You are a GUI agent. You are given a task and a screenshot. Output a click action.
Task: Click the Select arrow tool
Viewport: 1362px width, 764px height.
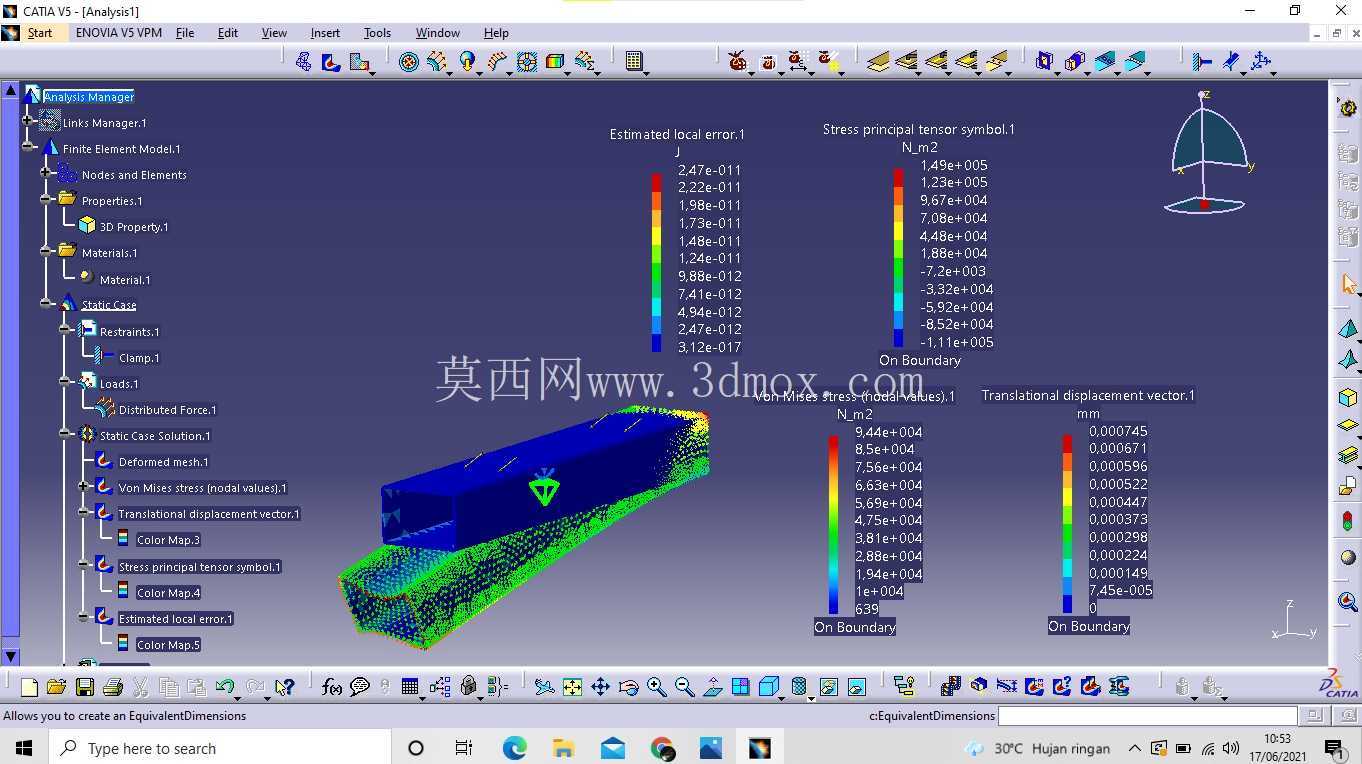point(1348,284)
